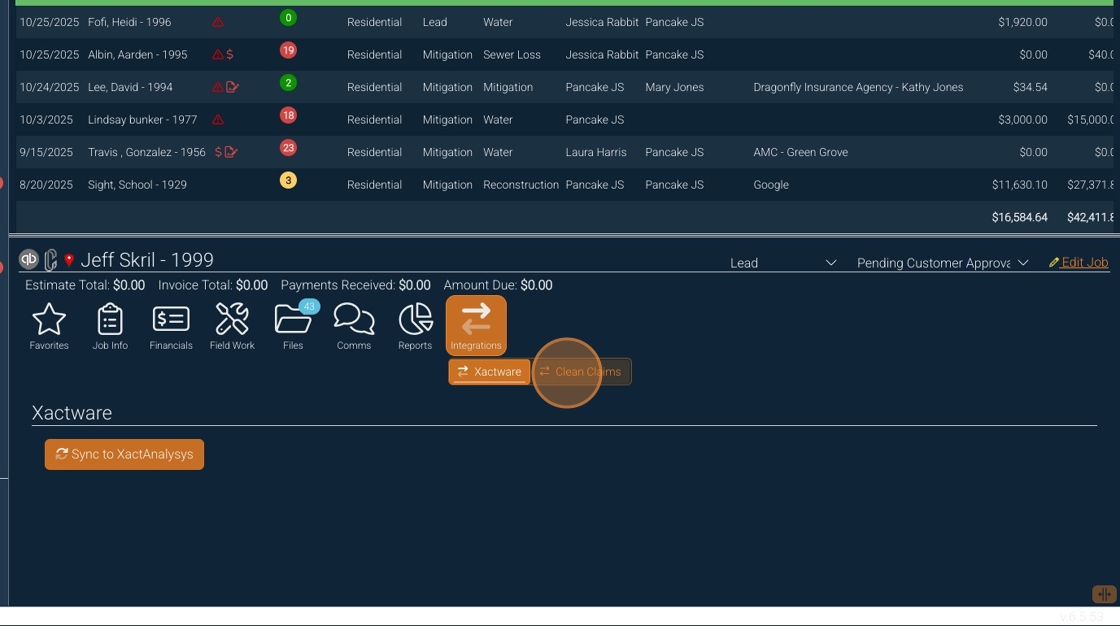The height and width of the screenshot is (626, 1120).
Task: Click the Invoice Total: $0.00 label
Action: pyautogui.click(x=213, y=285)
